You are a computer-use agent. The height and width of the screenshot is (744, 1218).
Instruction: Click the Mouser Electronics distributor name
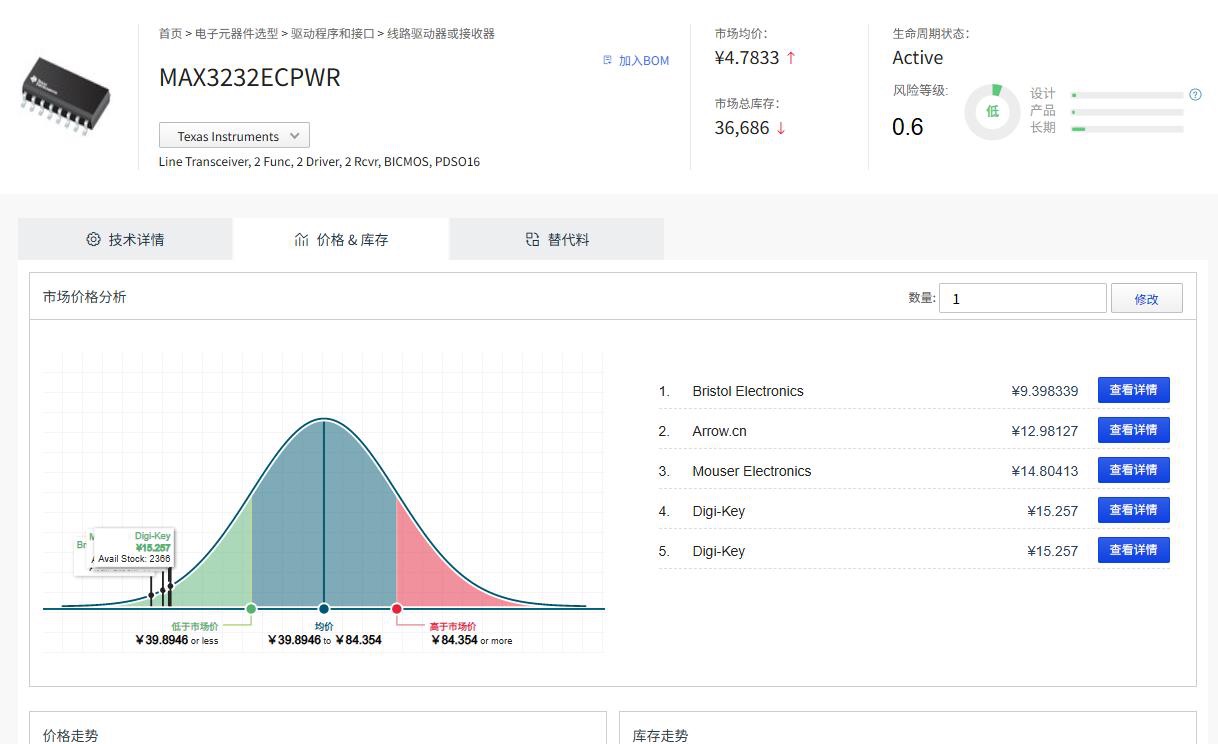(x=752, y=471)
